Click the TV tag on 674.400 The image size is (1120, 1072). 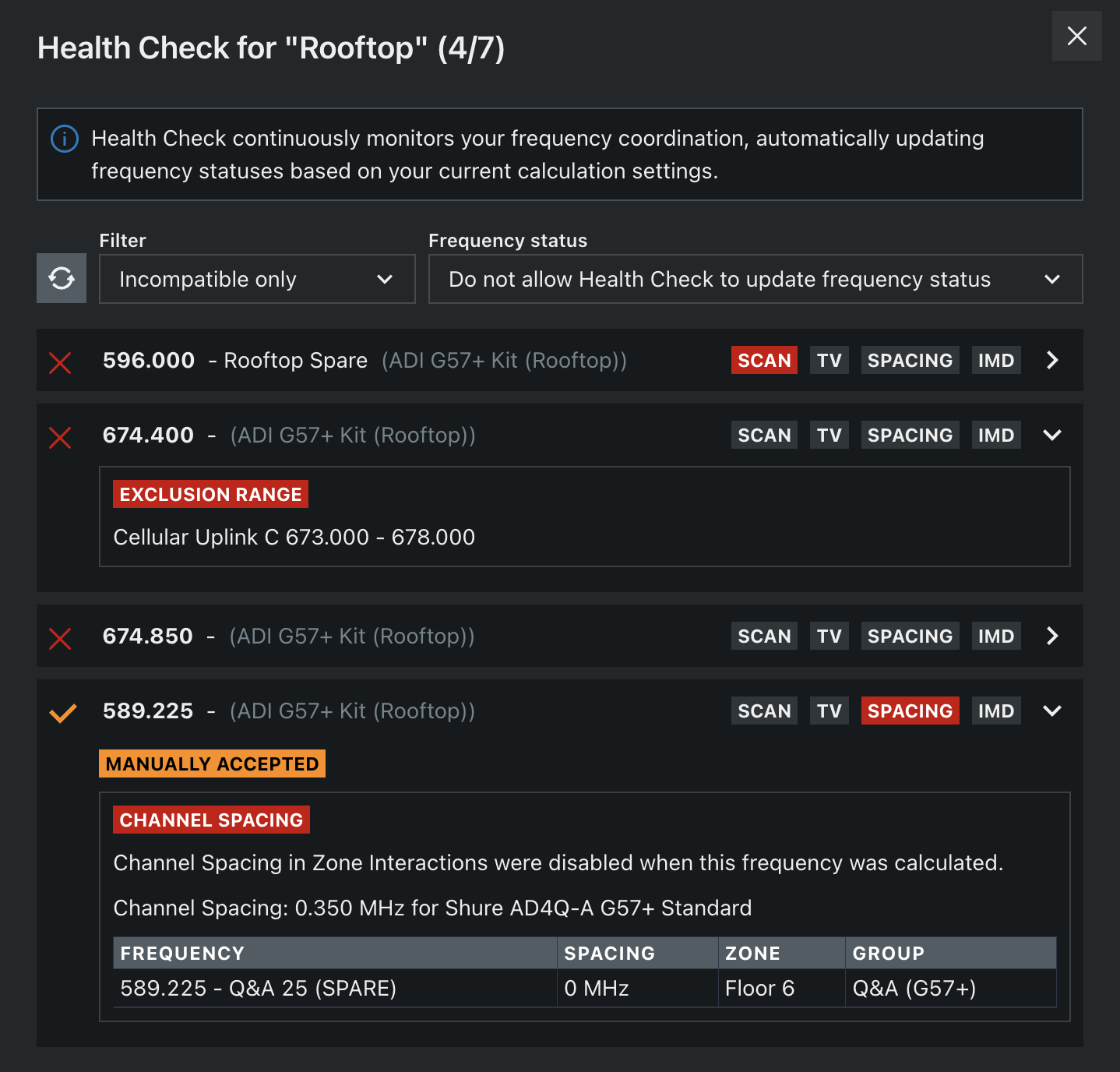coord(829,435)
